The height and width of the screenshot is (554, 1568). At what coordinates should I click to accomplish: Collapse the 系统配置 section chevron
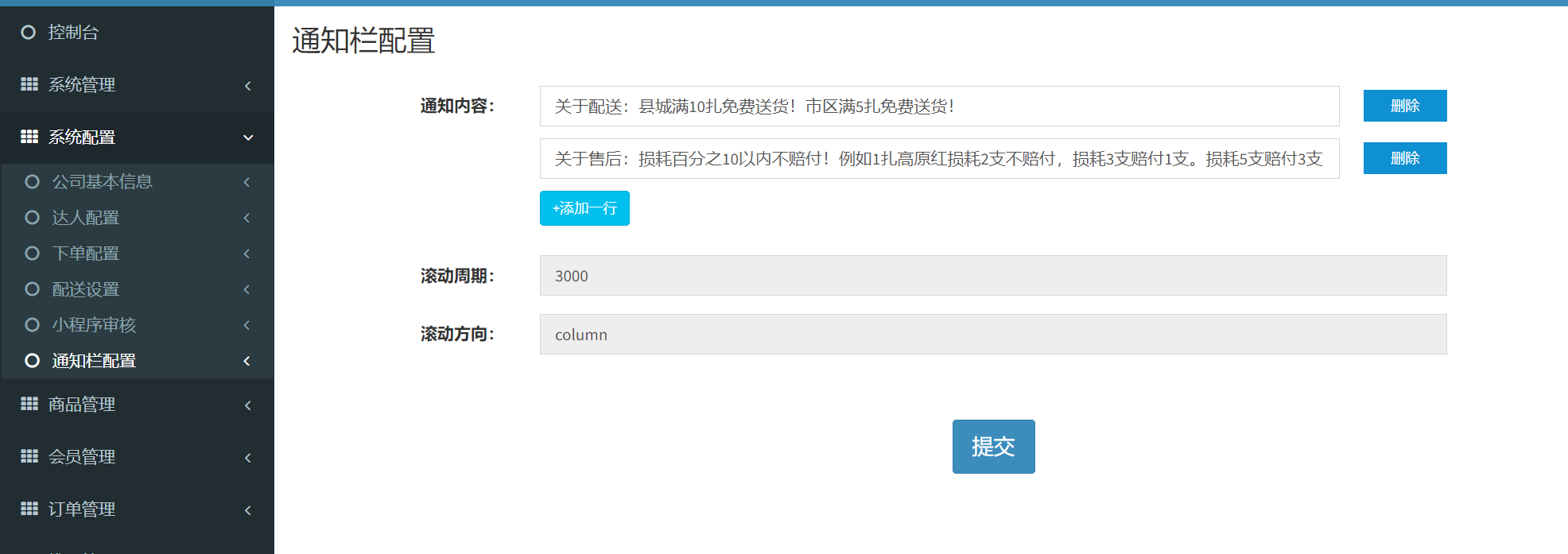click(248, 138)
